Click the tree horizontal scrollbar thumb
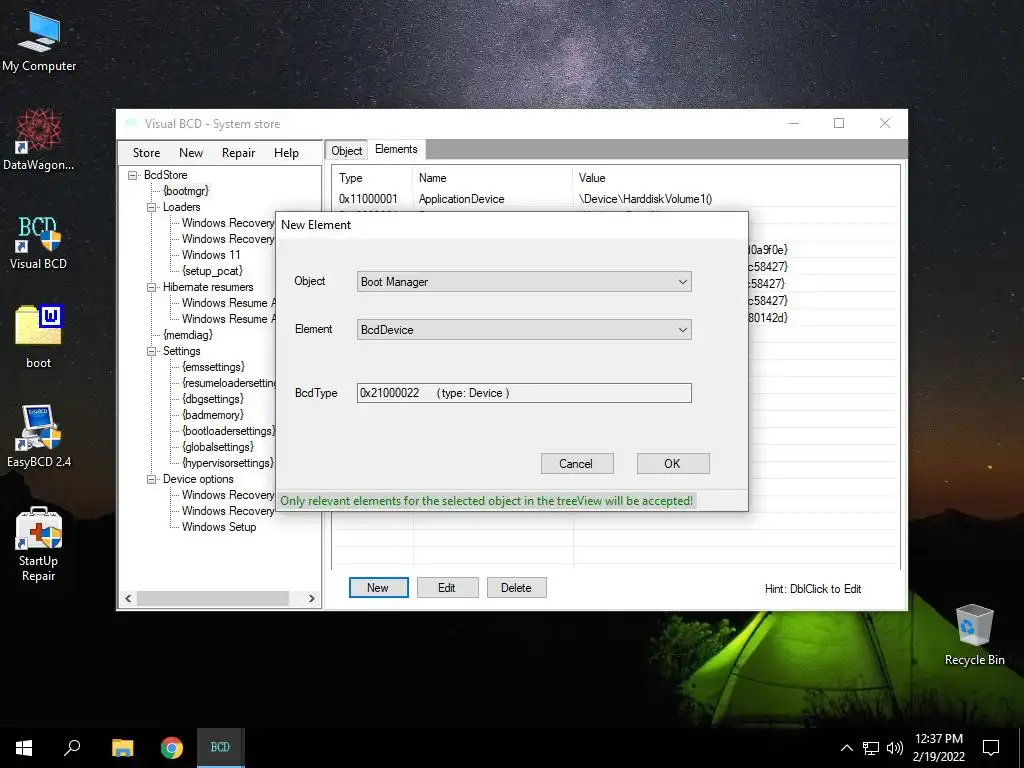Screen dimensions: 1024x768 point(213,598)
